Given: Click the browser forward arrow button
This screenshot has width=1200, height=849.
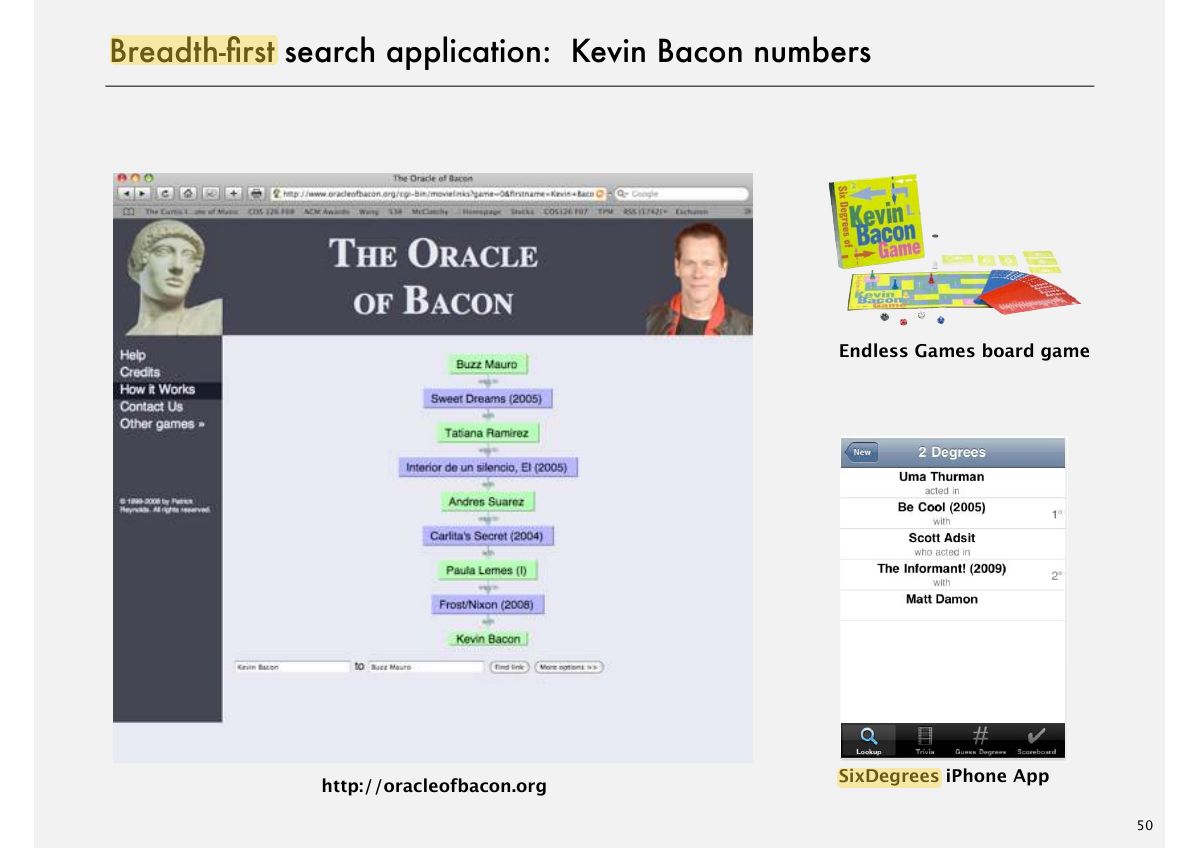Looking at the screenshot, I should 142,193.
